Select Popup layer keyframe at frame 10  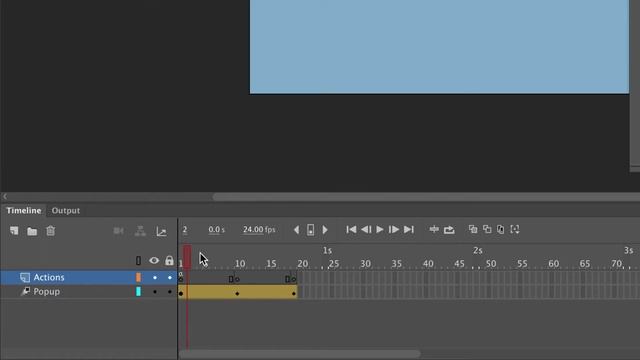(237, 293)
